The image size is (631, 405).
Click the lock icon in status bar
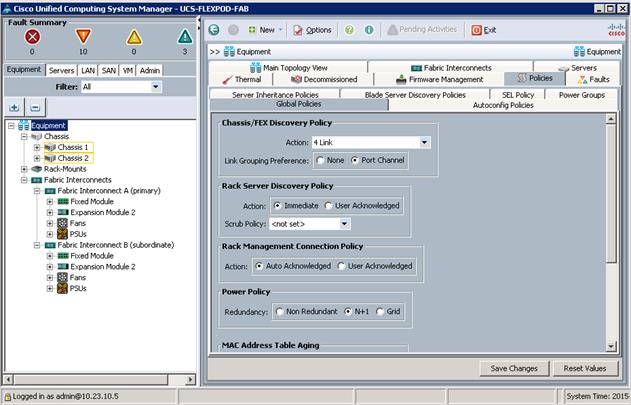8,397
